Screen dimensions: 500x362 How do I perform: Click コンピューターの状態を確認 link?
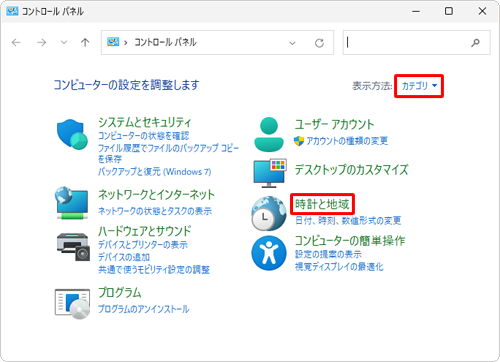pos(144,136)
